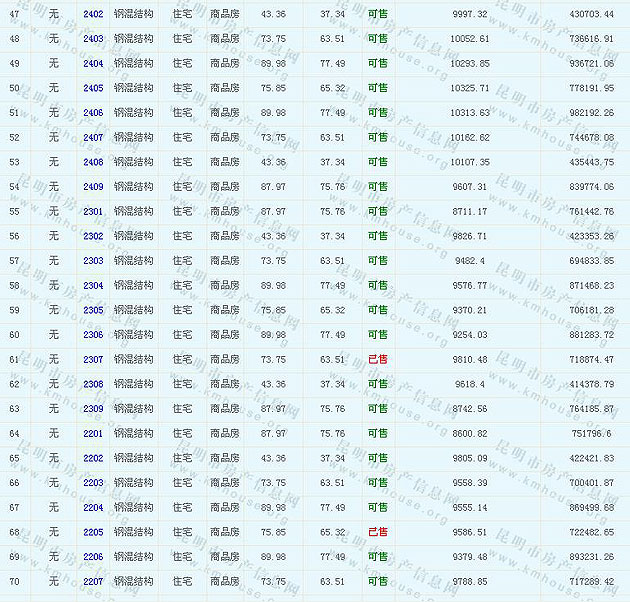The width and height of the screenshot is (630, 602).
Task: Click unit 2301 link
Action: click(x=93, y=211)
